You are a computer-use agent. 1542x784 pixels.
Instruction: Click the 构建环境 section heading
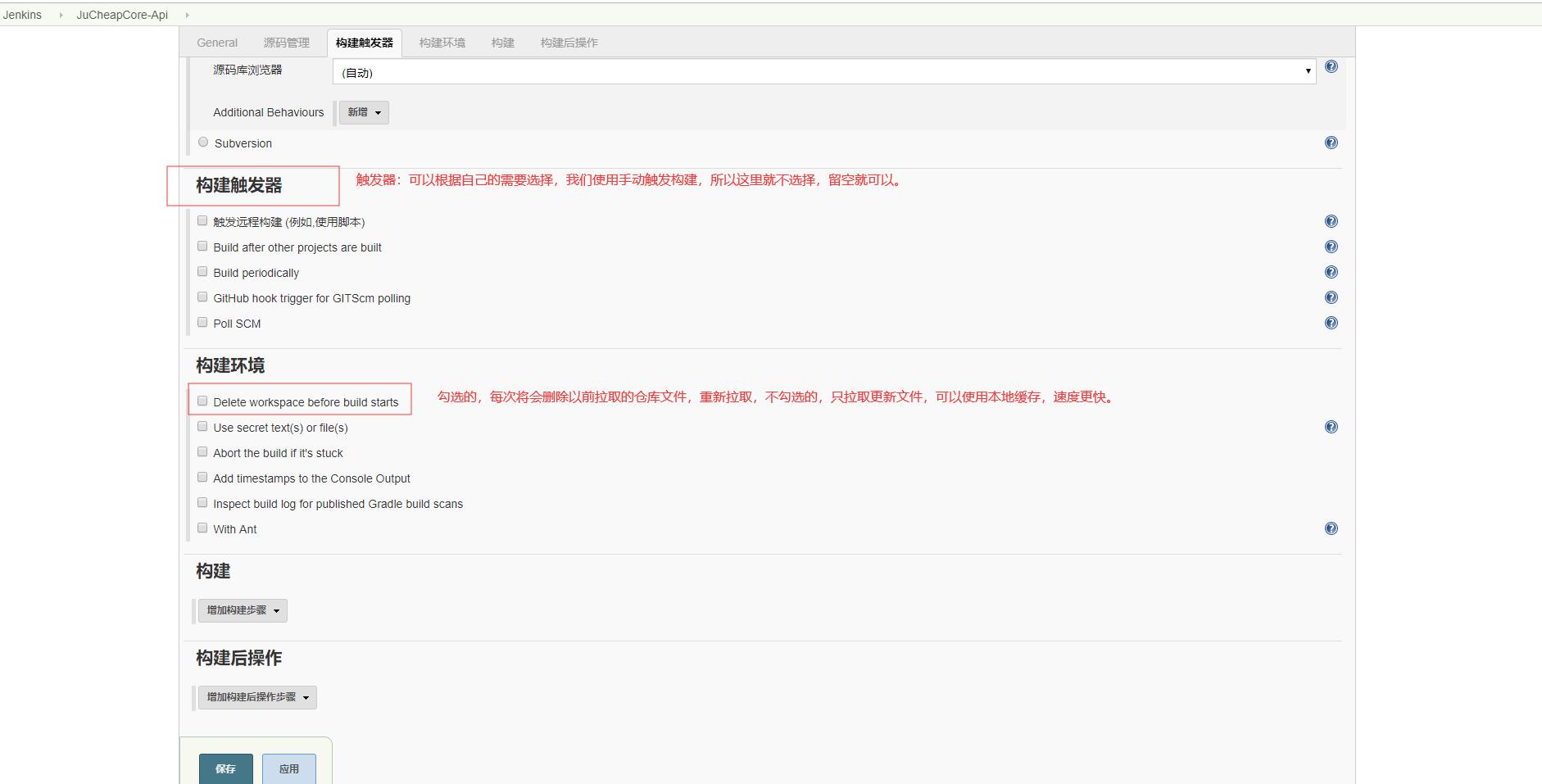(230, 365)
